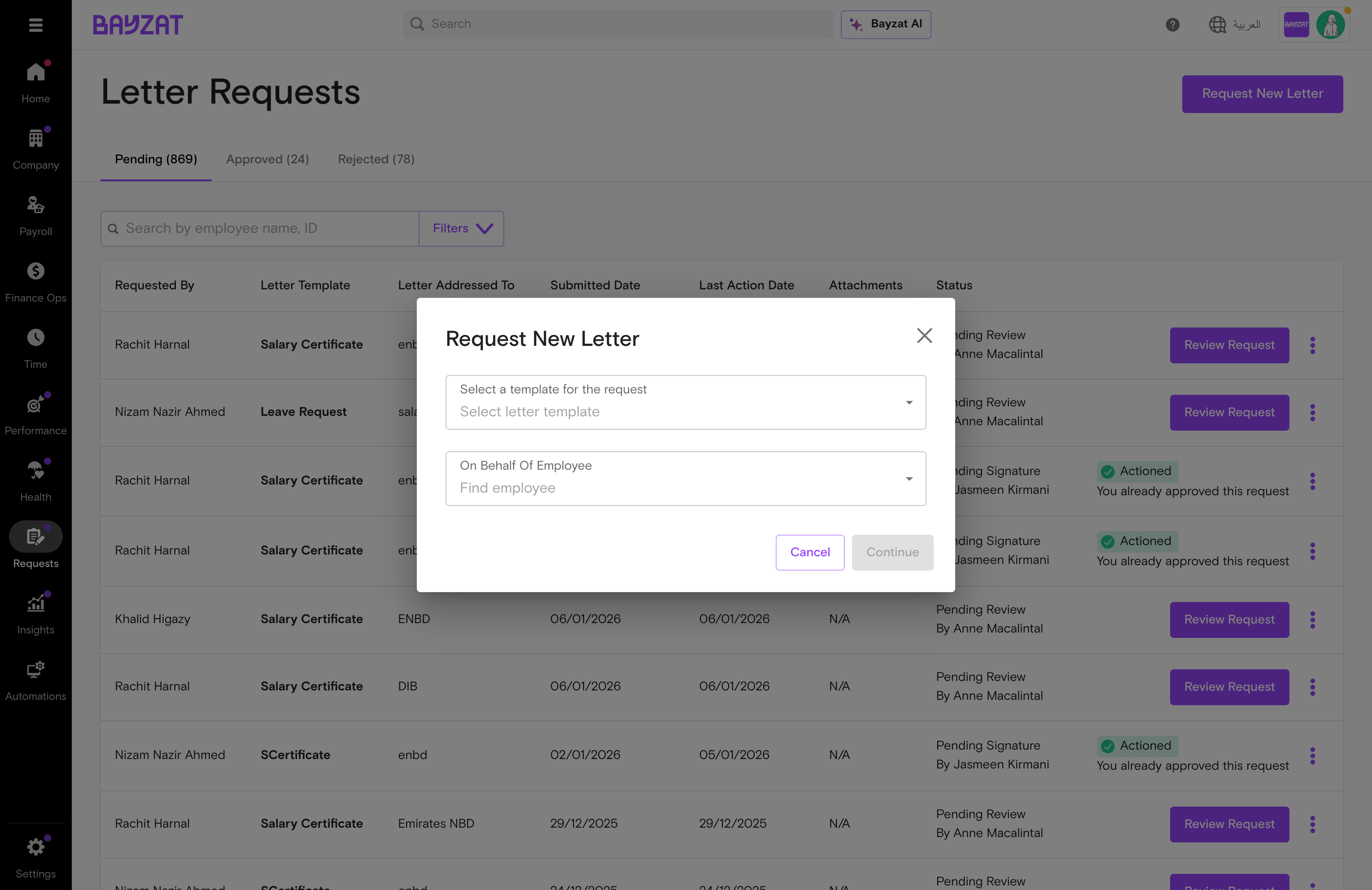The width and height of the screenshot is (1372, 890).
Task: Open Company section in sidebar
Action: pos(36,149)
